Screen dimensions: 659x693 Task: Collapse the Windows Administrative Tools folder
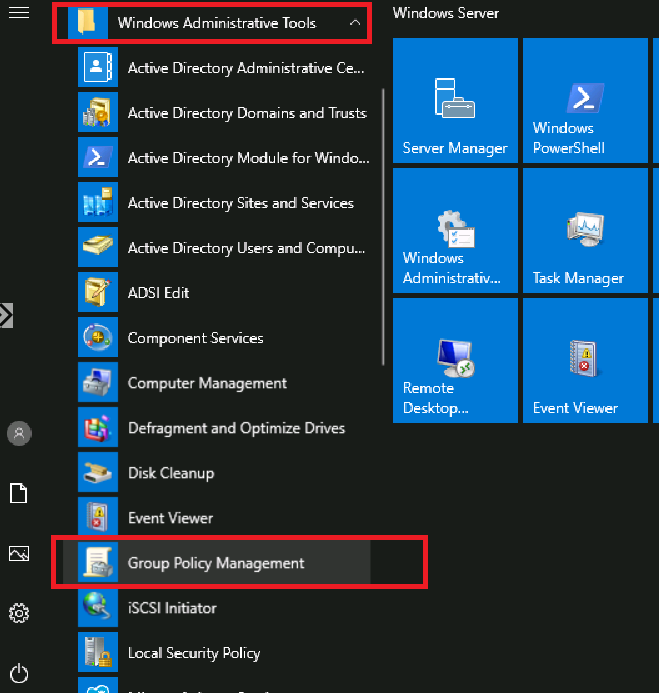(x=210, y=22)
